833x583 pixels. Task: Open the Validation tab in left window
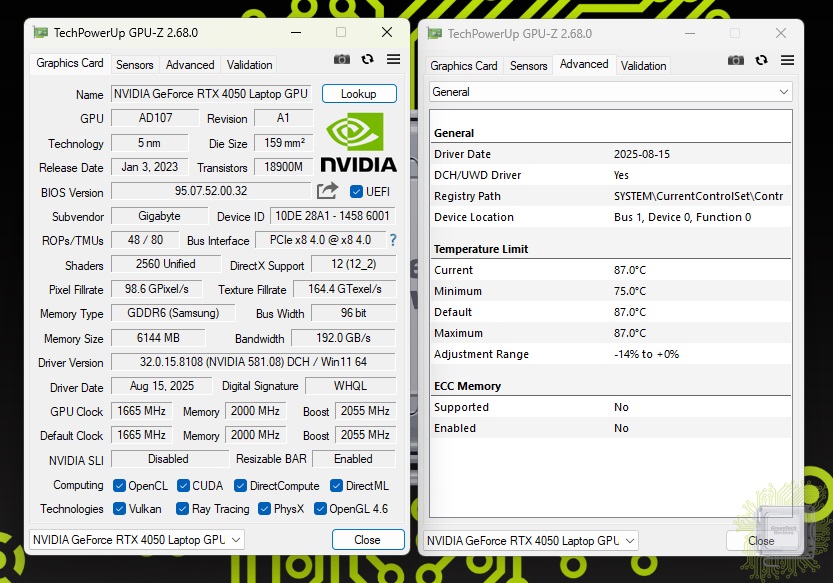[x=249, y=65]
